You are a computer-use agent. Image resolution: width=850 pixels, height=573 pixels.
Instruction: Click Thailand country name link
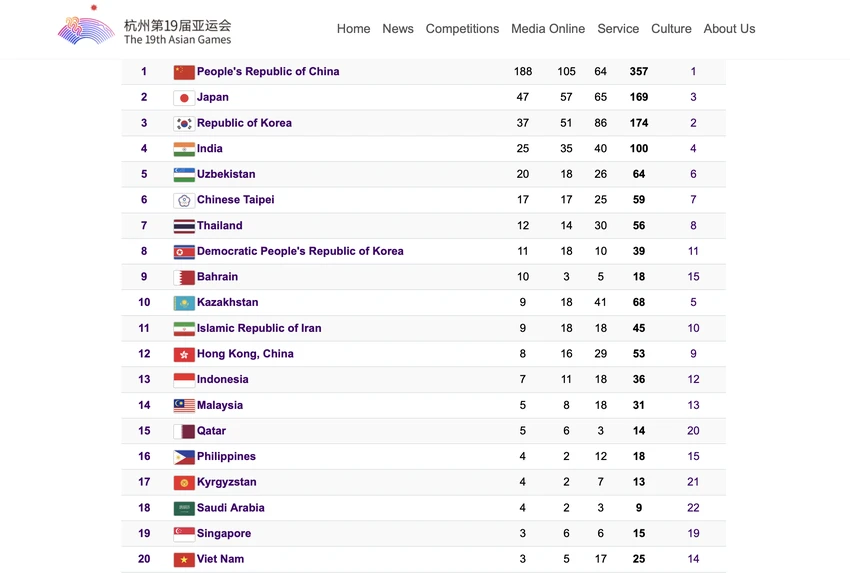pyautogui.click(x=220, y=226)
